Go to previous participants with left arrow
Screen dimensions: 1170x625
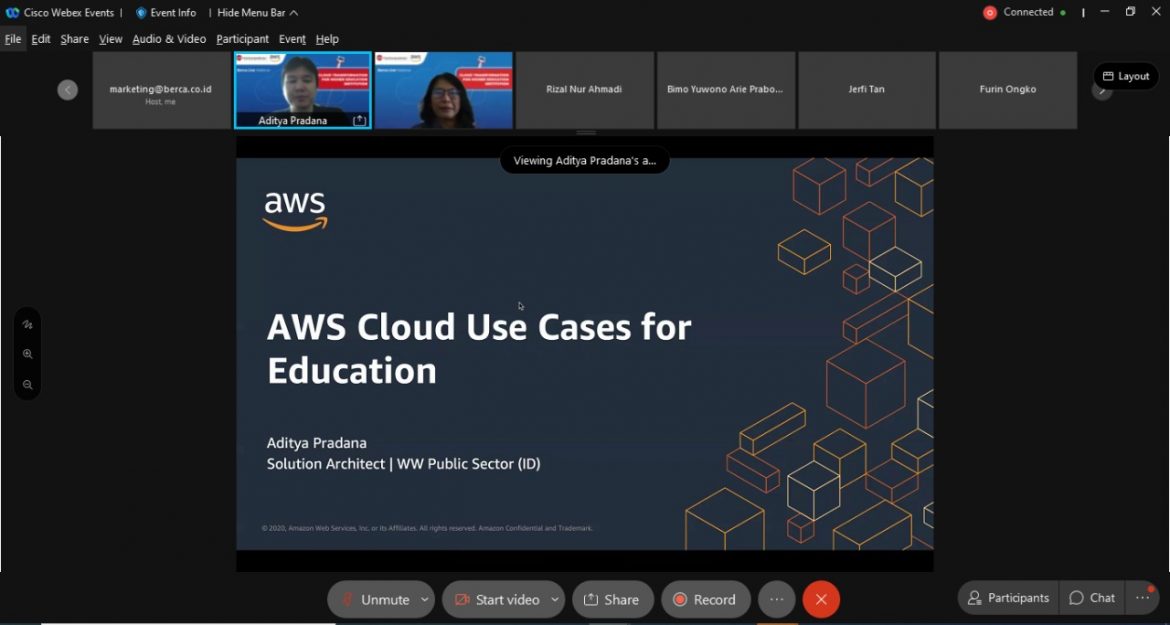point(68,89)
